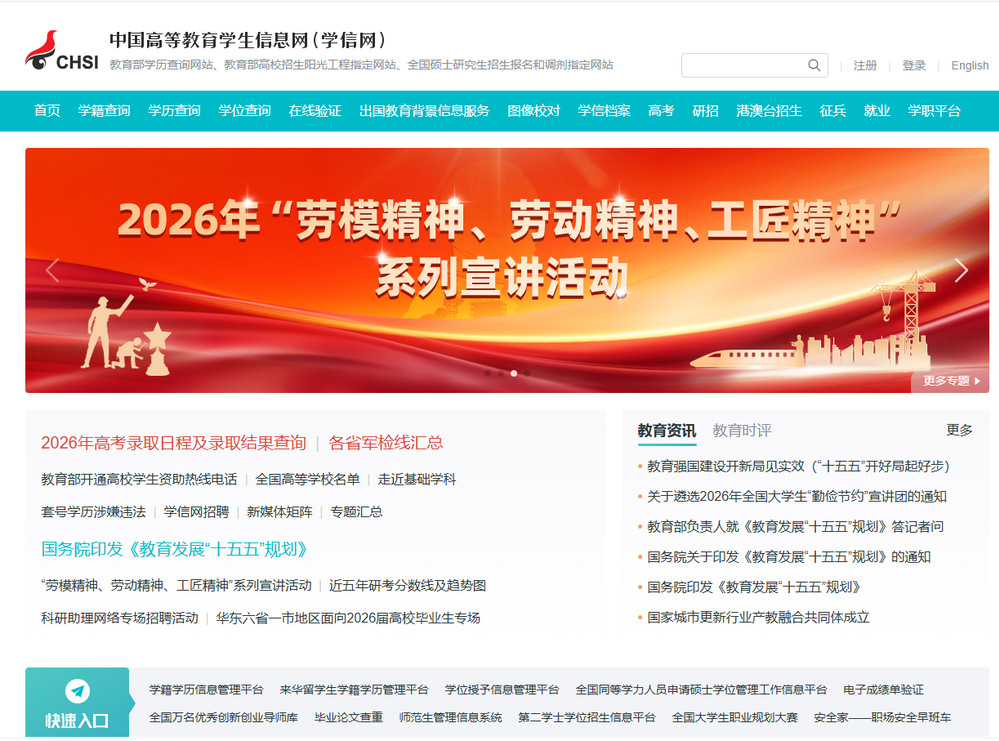The width and height of the screenshot is (999, 741).
Task: Switch to 教育资讯 tab
Action: pyautogui.click(x=666, y=431)
